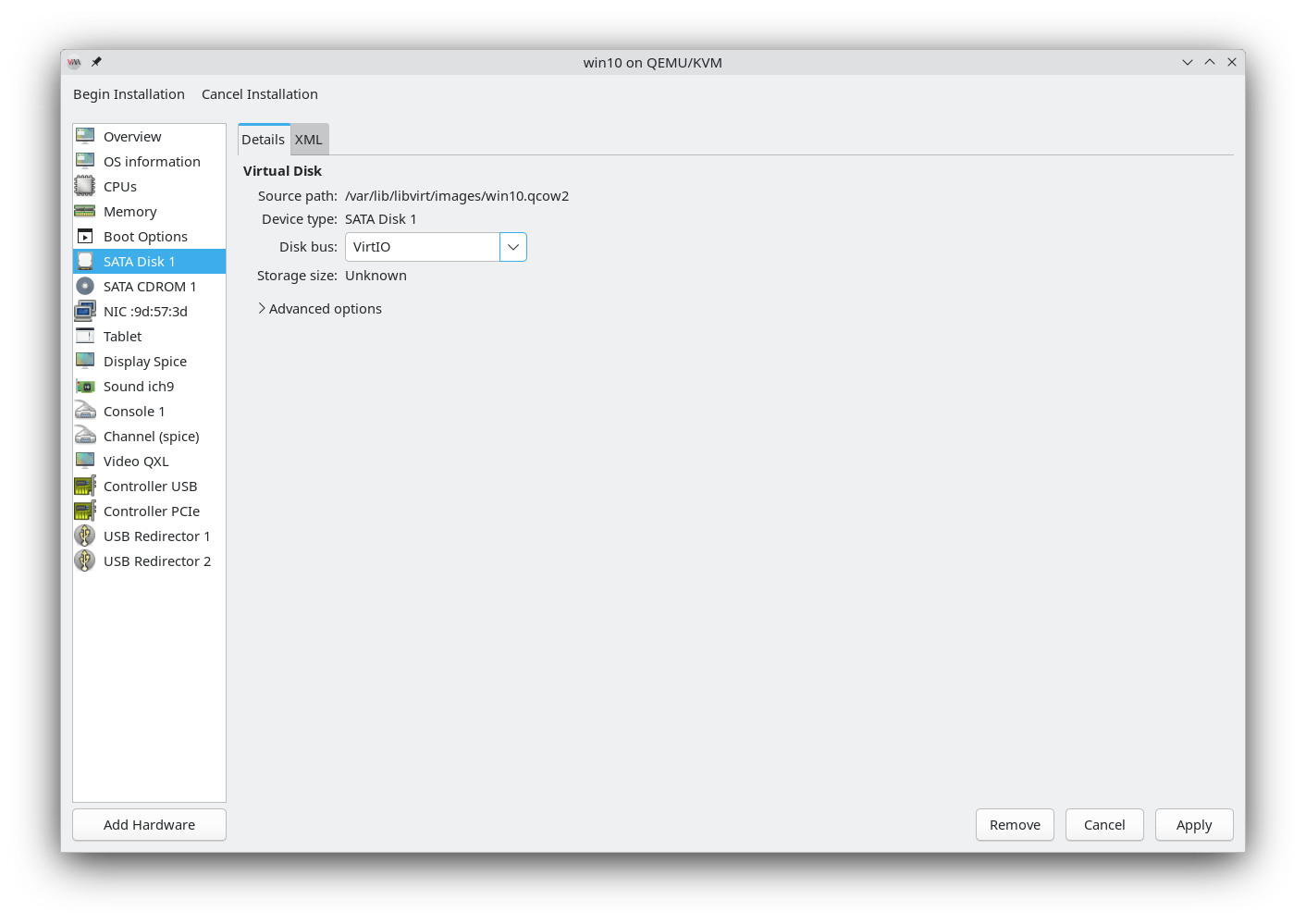Image resolution: width=1306 pixels, height=924 pixels.
Task: Click the Video QXL monitor icon
Action: [85, 461]
